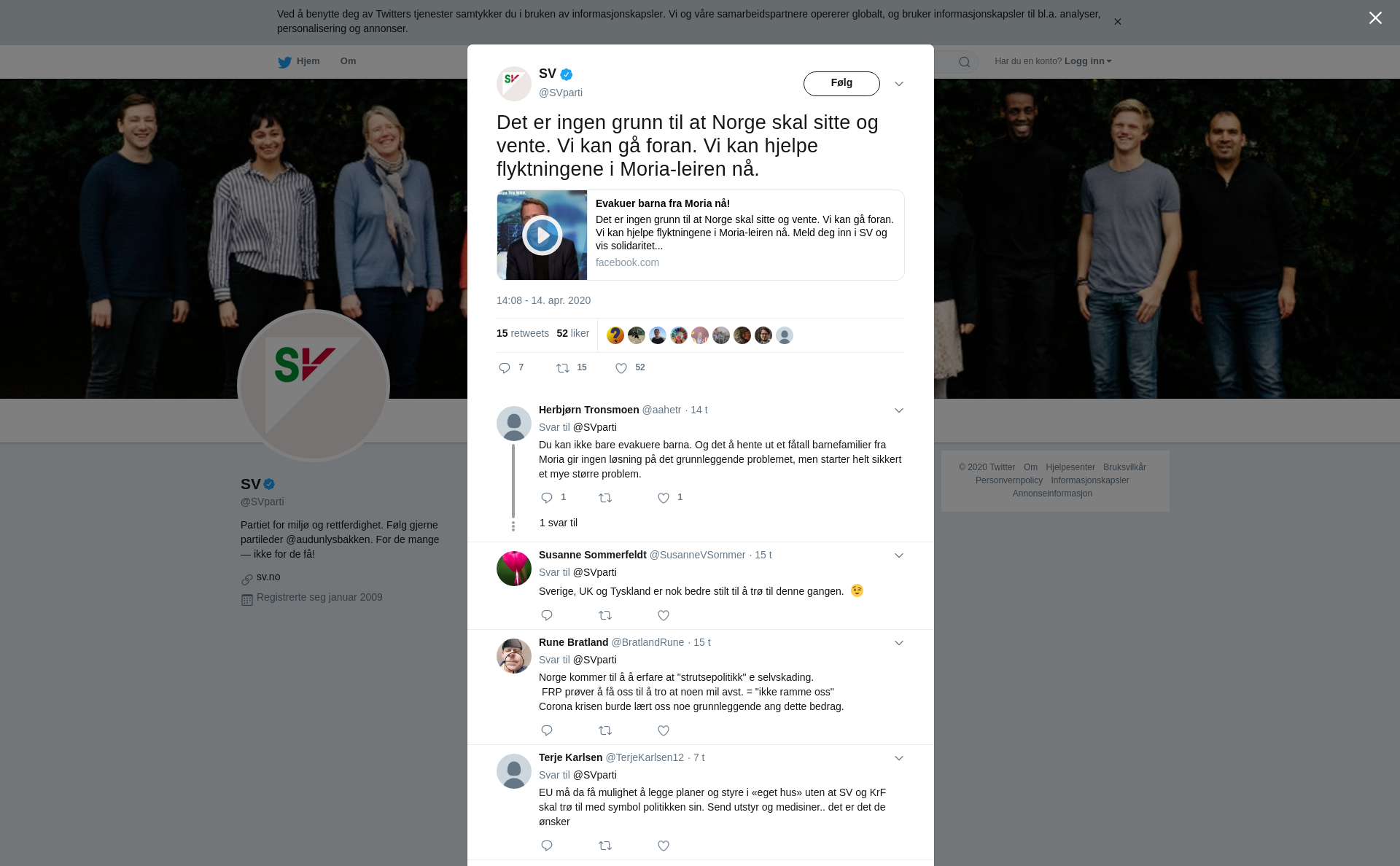Viewport: 1400px width, 866px height.
Task: Reply to Terje Karlsen's tweet
Action: (x=547, y=846)
